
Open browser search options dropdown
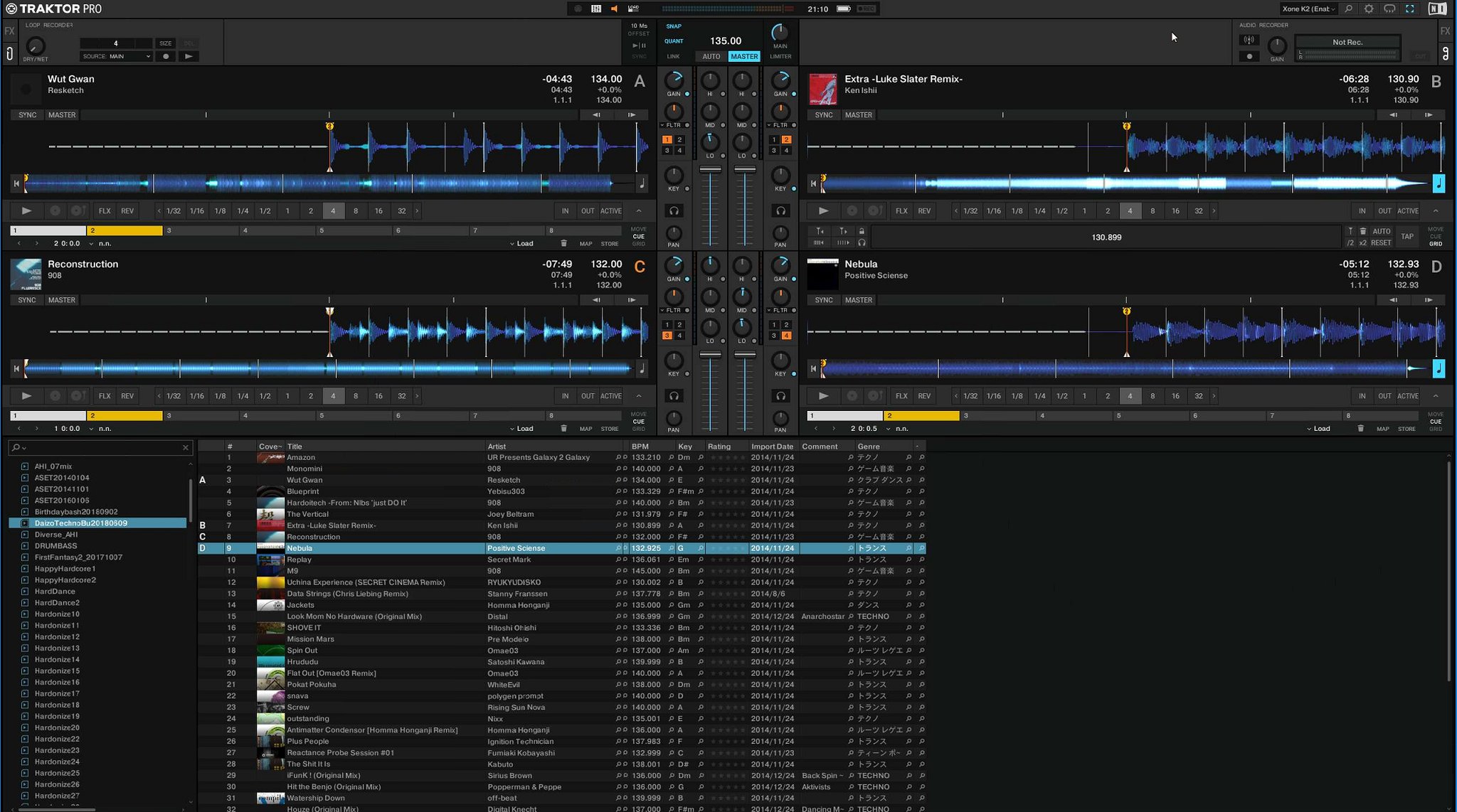point(19,447)
